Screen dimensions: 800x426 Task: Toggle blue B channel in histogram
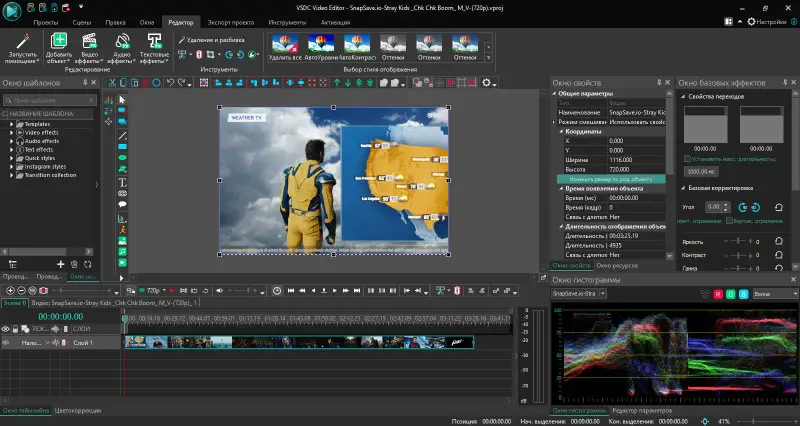click(743, 294)
